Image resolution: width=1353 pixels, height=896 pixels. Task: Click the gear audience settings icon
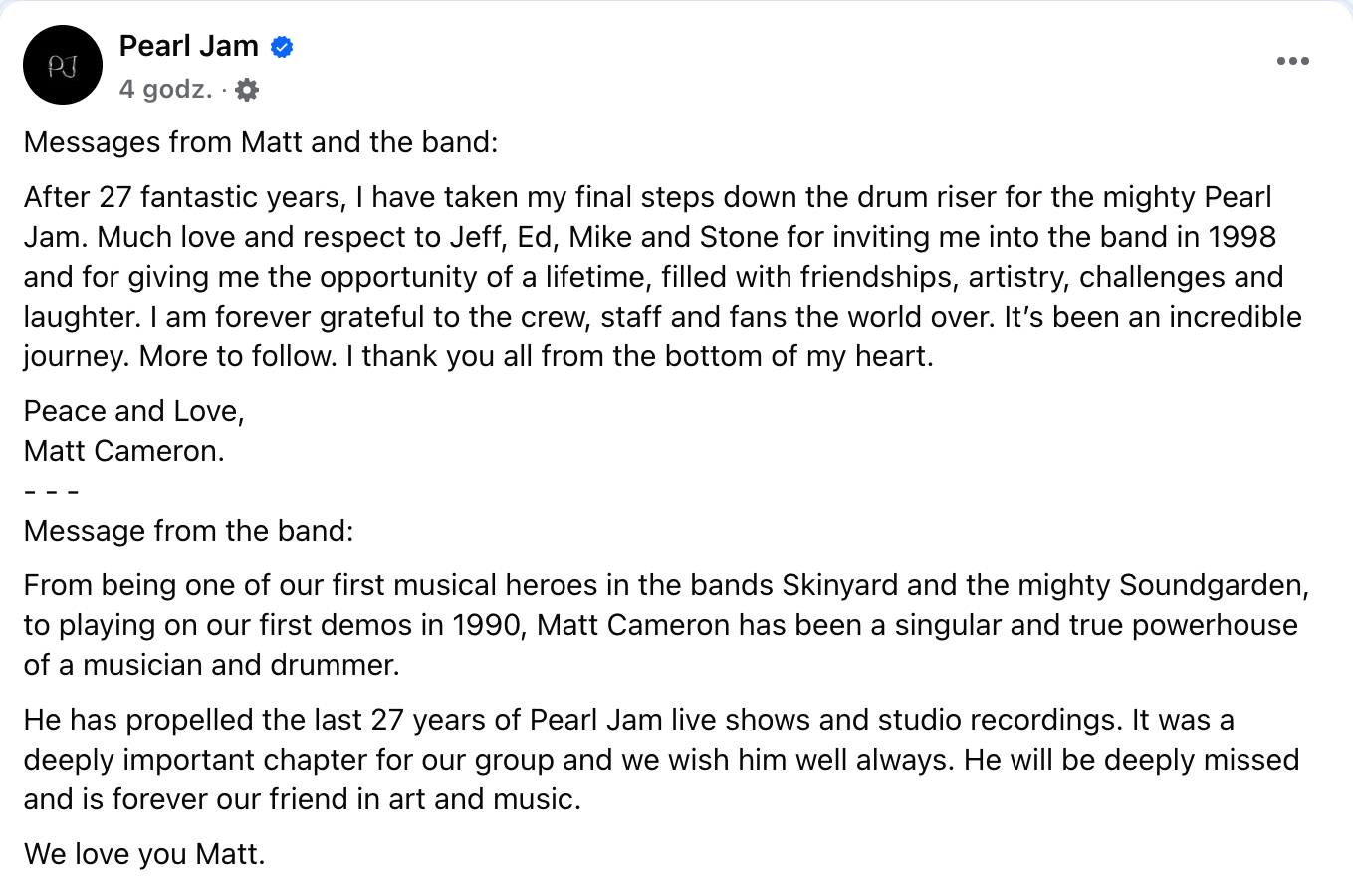(x=247, y=90)
